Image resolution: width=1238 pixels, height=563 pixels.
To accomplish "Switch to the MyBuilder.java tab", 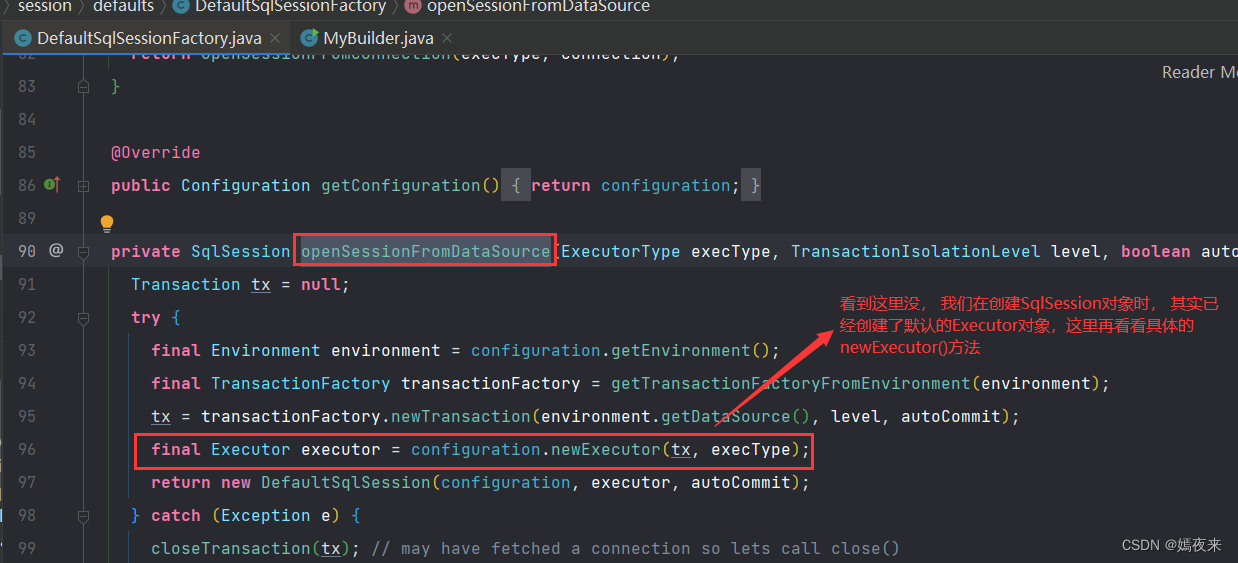I will click(x=378, y=38).
